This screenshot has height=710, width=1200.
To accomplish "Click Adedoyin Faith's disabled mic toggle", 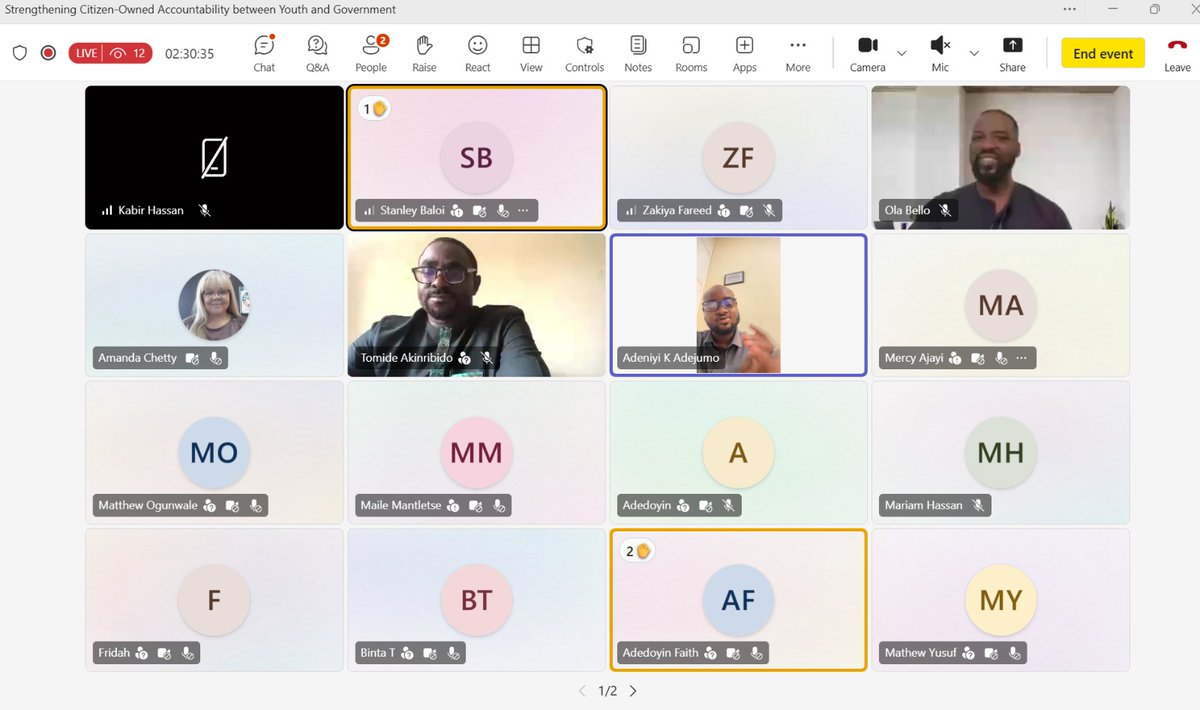I will [756, 653].
